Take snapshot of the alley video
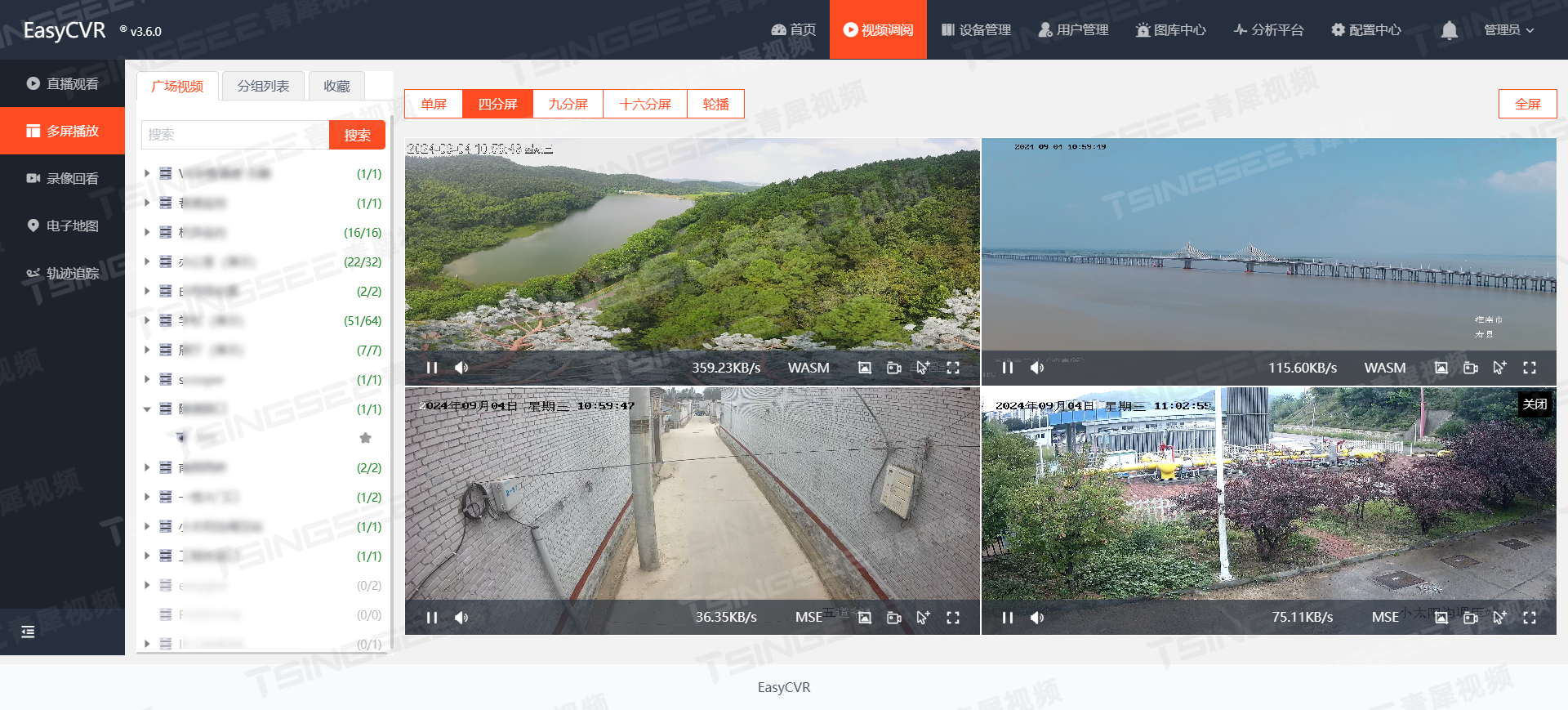Image resolution: width=1568 pixels, height=710 pixels. pos(865,618)
